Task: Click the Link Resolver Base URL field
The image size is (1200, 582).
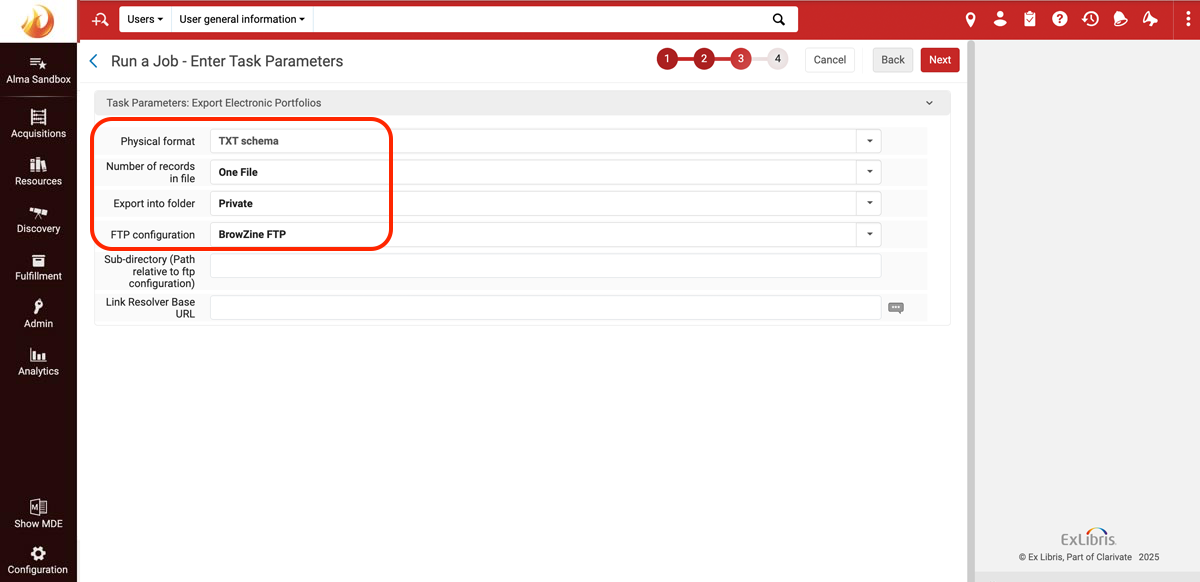Action: 545,307
